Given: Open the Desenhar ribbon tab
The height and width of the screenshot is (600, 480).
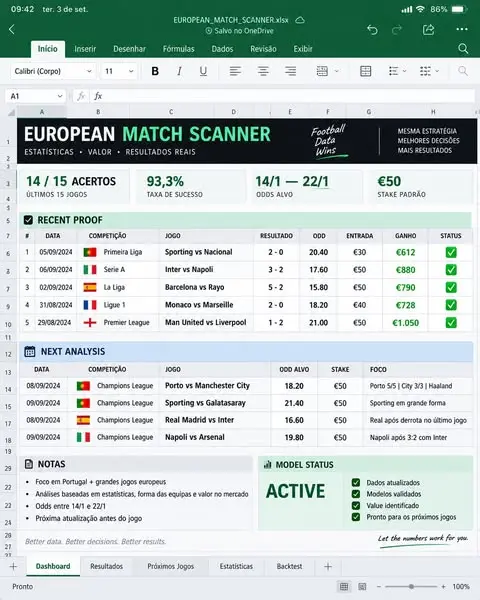Looking at the screenshot, I should pyautogui.click(x=129, y=49).
